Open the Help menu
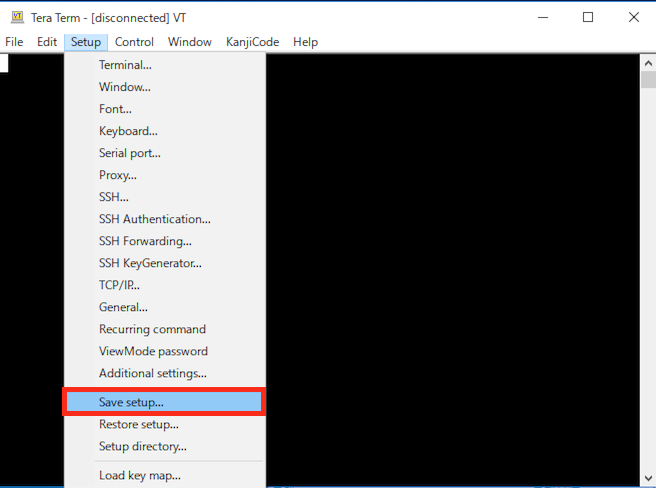Screen dimensions: 656x488 pos(305,42)
